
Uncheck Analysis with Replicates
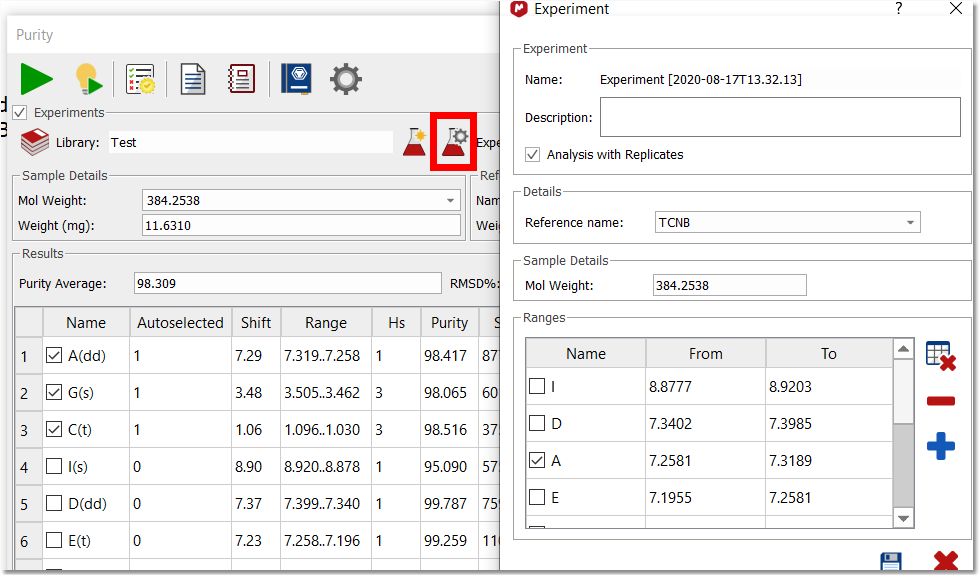532,154
